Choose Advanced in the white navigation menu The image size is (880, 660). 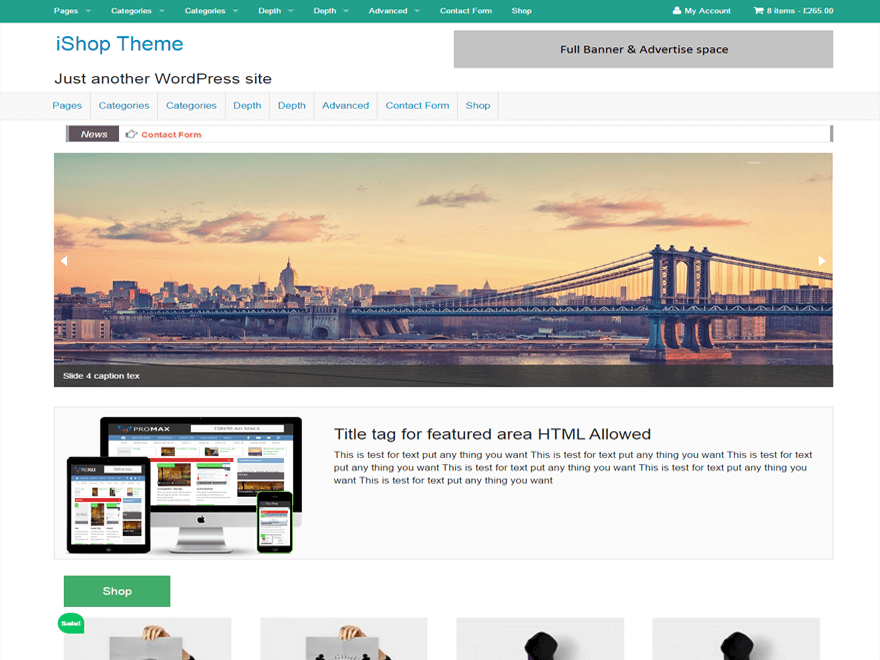[x=345, y=105]
